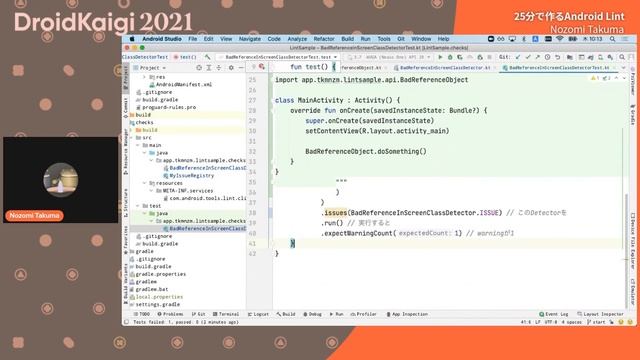Open the Git tool window at bottom

(198, 314)
